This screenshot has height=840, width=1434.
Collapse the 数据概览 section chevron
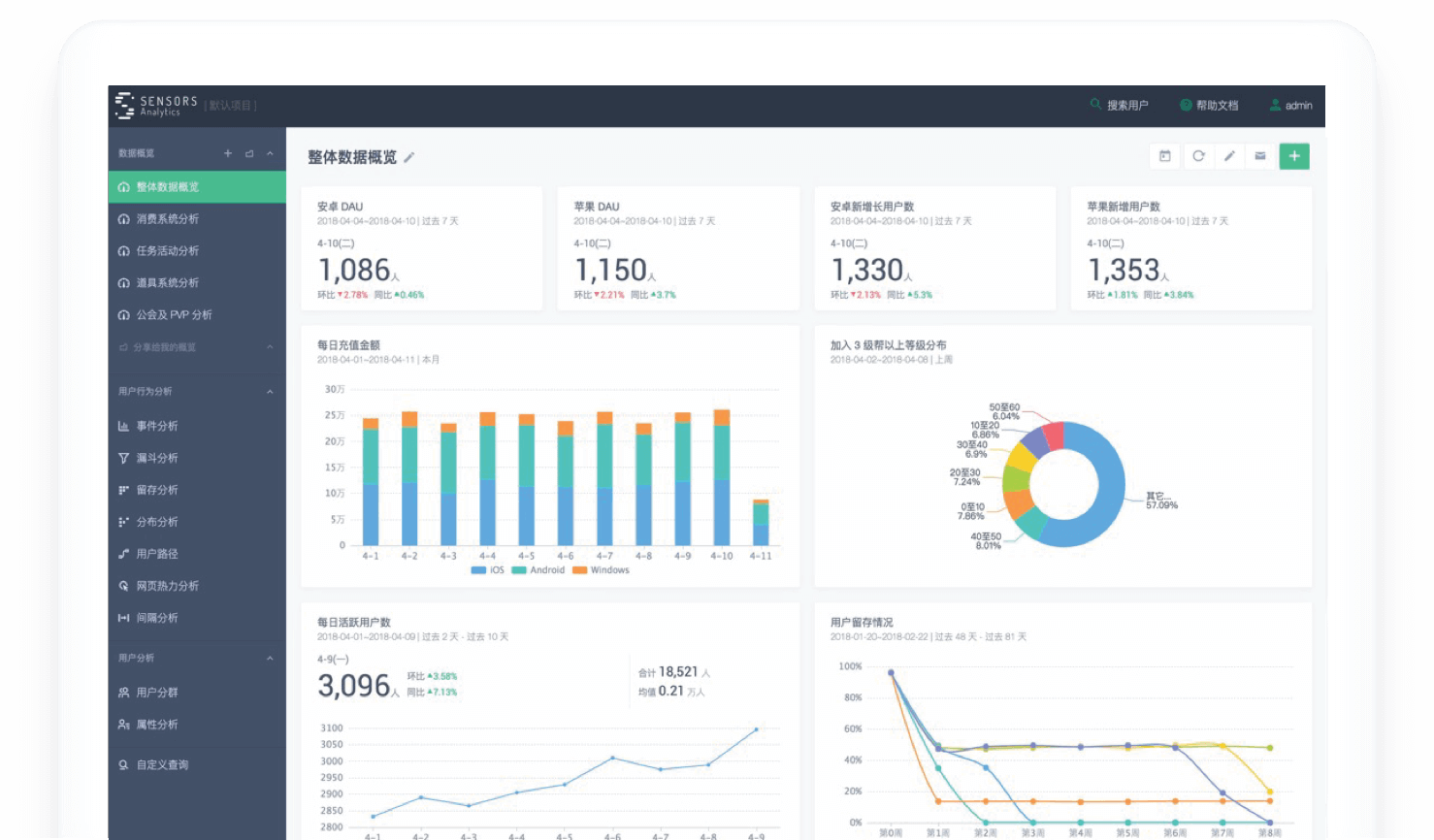269,152
